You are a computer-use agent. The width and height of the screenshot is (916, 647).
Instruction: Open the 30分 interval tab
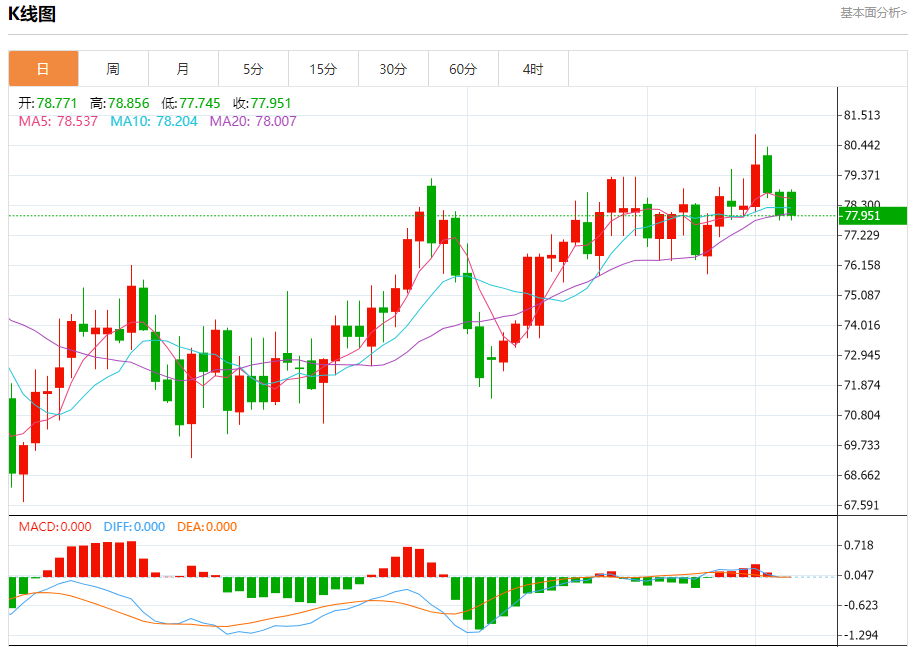[x=393, y=69]
